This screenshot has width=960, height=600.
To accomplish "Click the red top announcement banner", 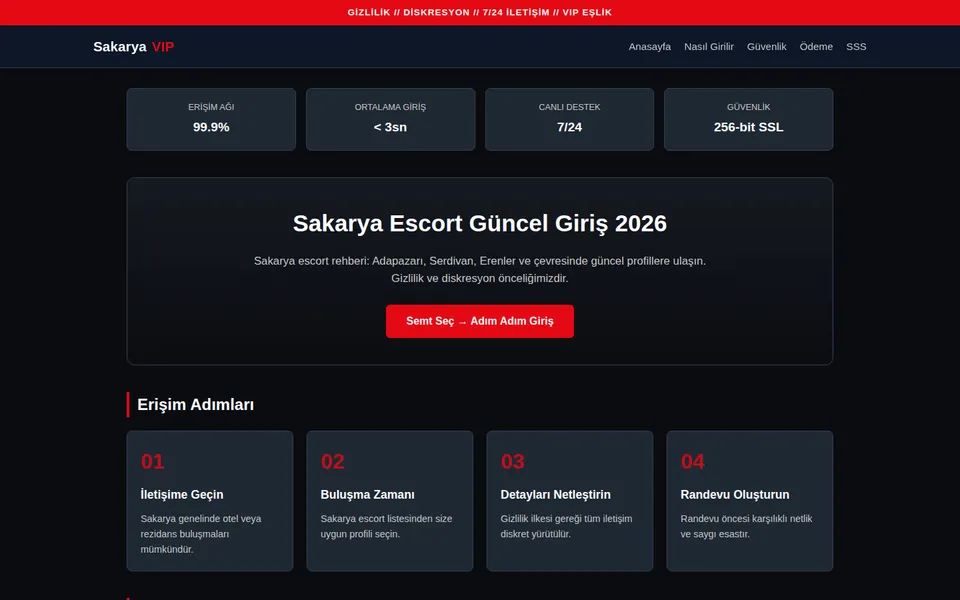I will point(480,12).
